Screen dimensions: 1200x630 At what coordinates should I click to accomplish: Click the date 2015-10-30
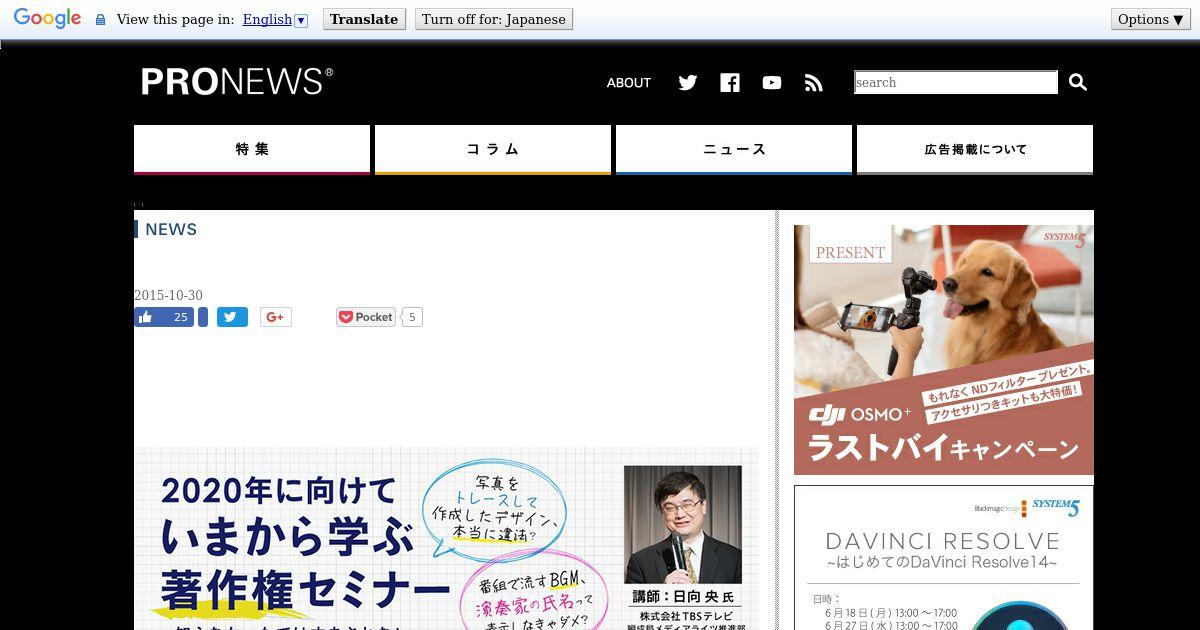point(168,295)
